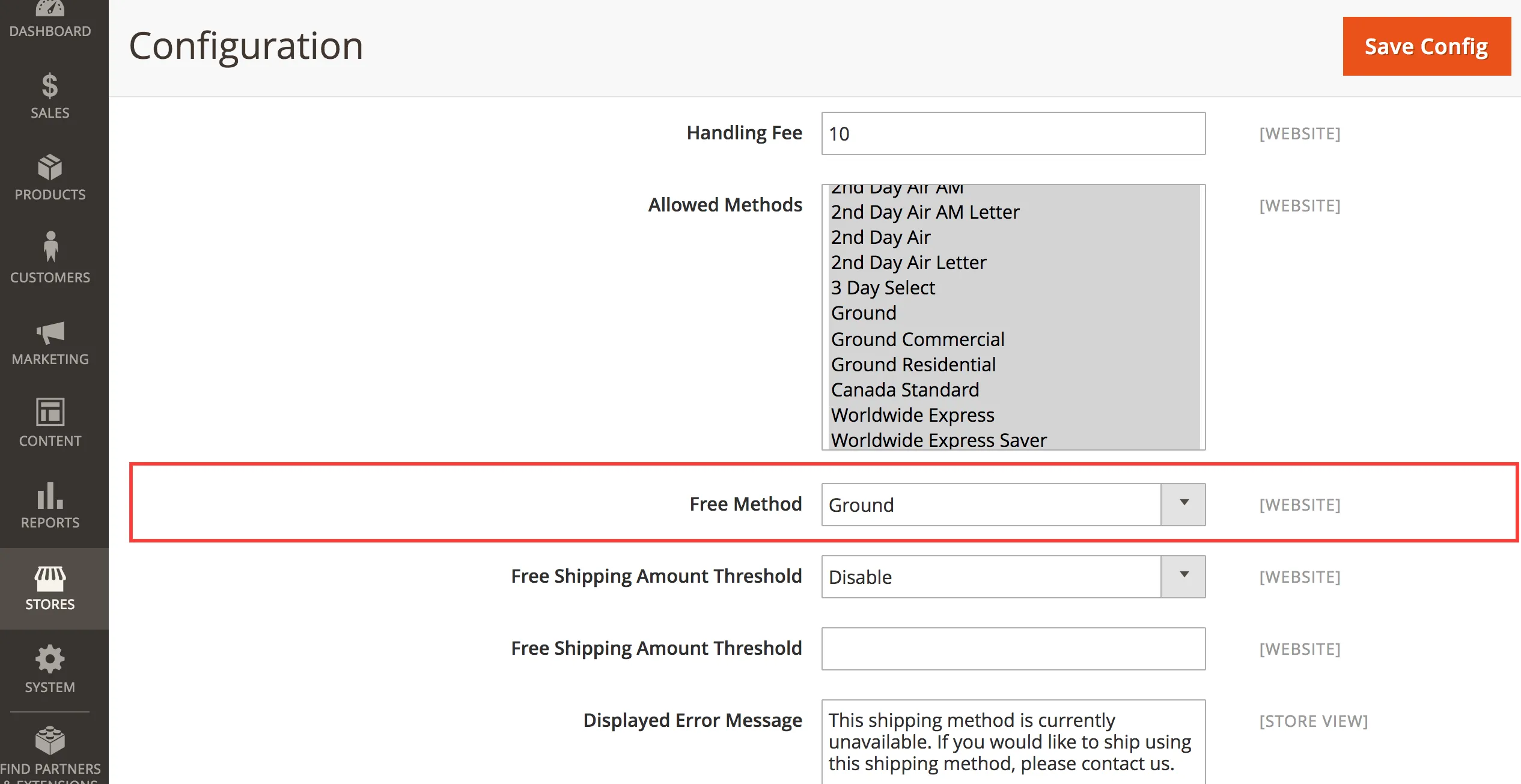Select Ground Commercial in Allowed Methods
The height and width of the screenshot is (784, 1521).
pyautogui.click(x=917, y=339)
